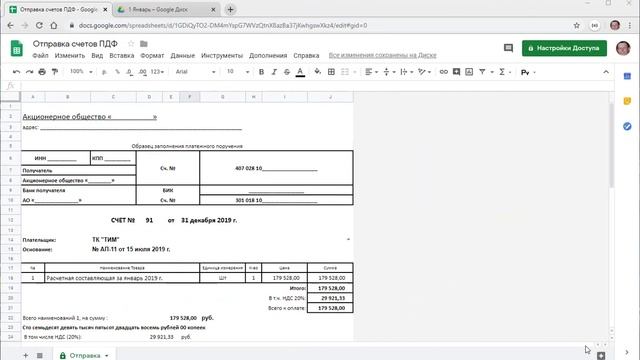The image size is (640, 360).
Task: Bookmark this page with star
Action: 576,25
